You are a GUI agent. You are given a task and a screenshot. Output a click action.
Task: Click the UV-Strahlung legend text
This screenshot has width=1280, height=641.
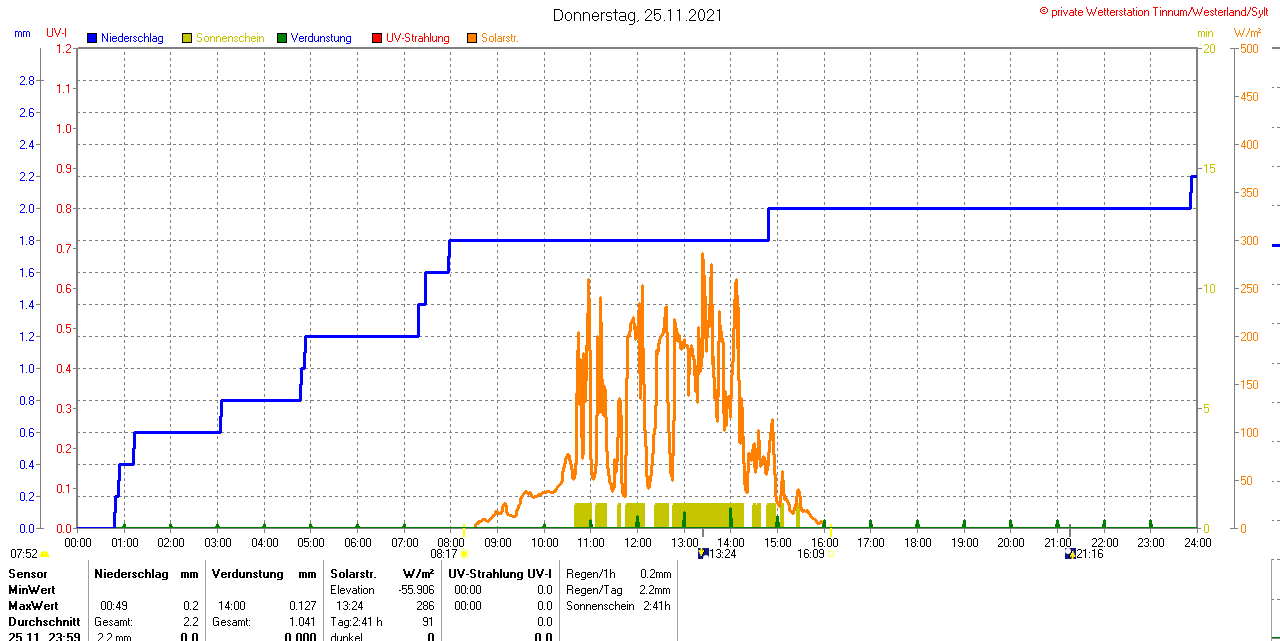(418, 38)
